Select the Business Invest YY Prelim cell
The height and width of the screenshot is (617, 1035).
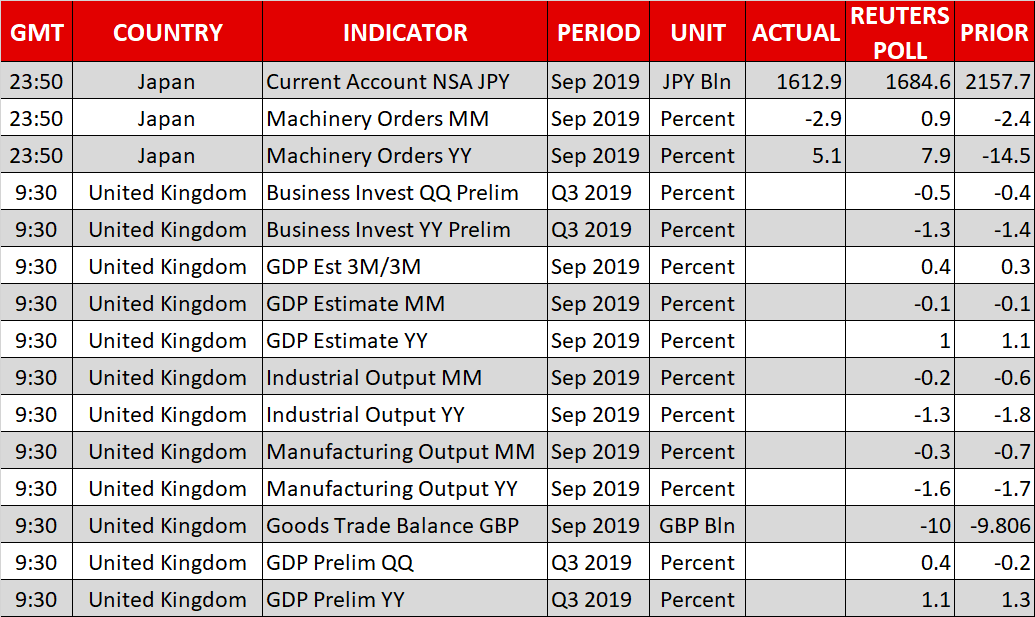[405, 229]
